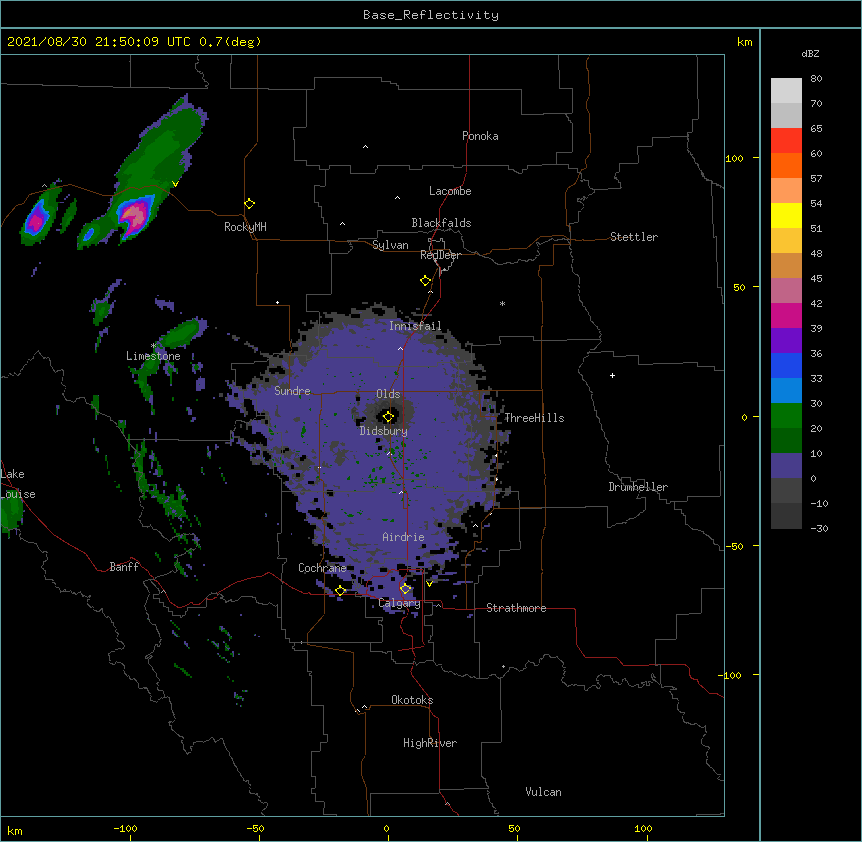Click the yellow 54 dBZ color swatch
The height and width of the screenshot is (842, 862).
tap(786, 215)
